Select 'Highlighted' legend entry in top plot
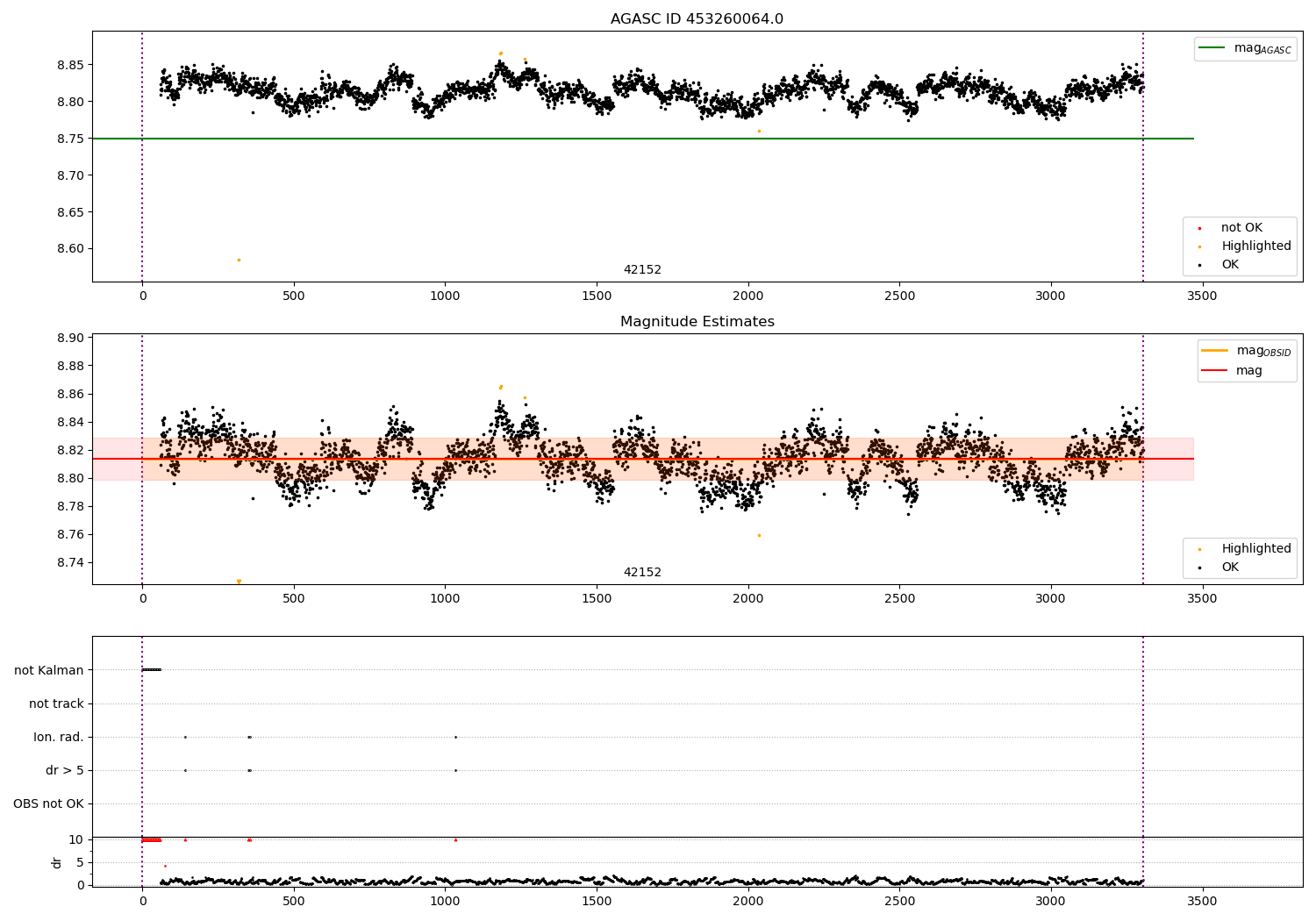Screen dimensions: 1316x921 click(1243, 246)
